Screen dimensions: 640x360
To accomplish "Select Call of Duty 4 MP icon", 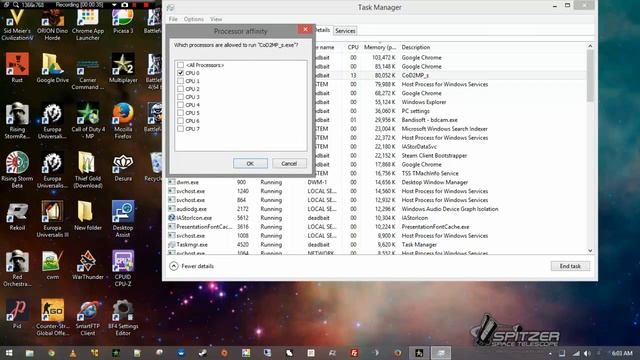I will (x=88, y=121).
